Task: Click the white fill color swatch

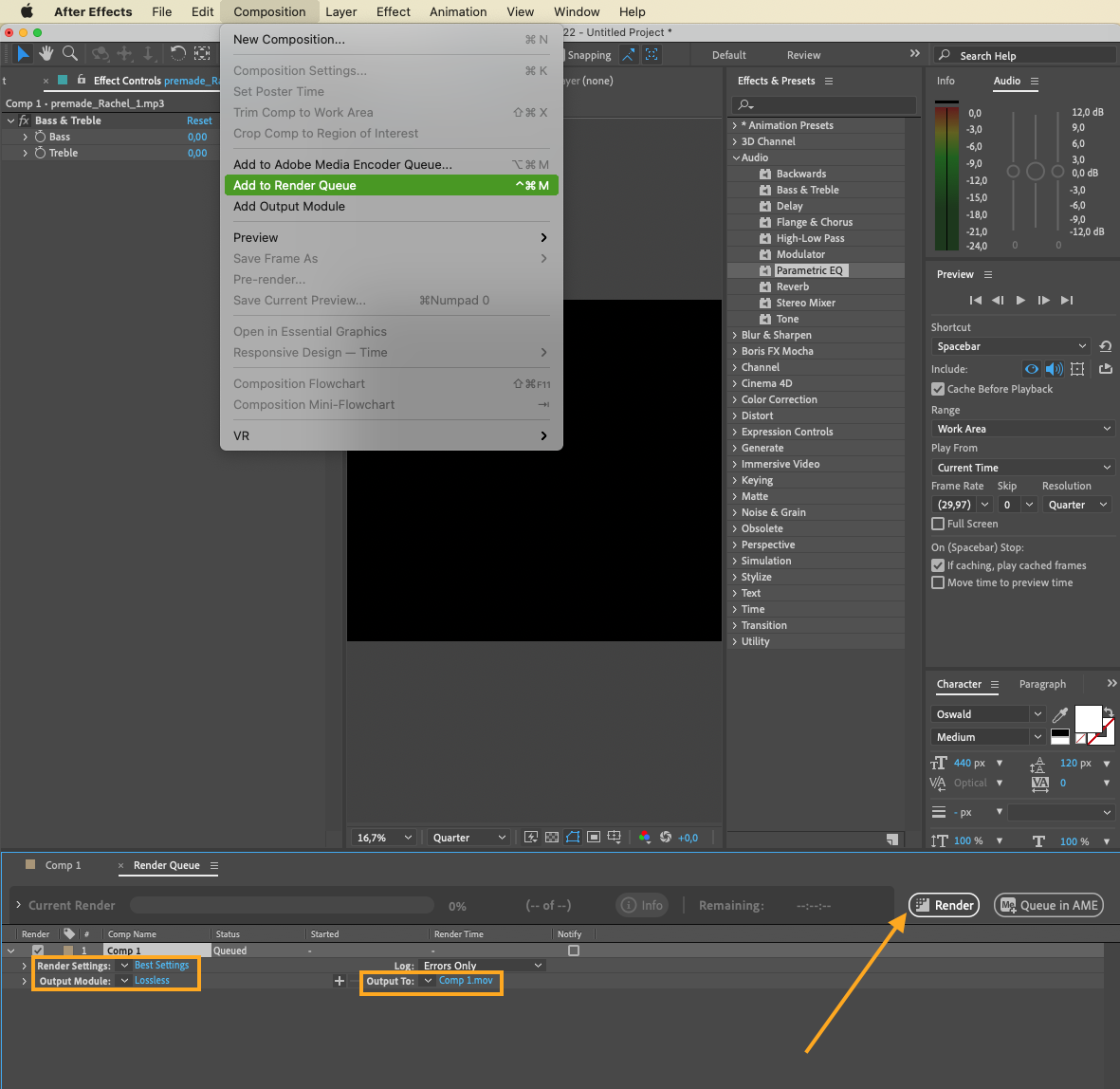Action: pos(1087,718)
